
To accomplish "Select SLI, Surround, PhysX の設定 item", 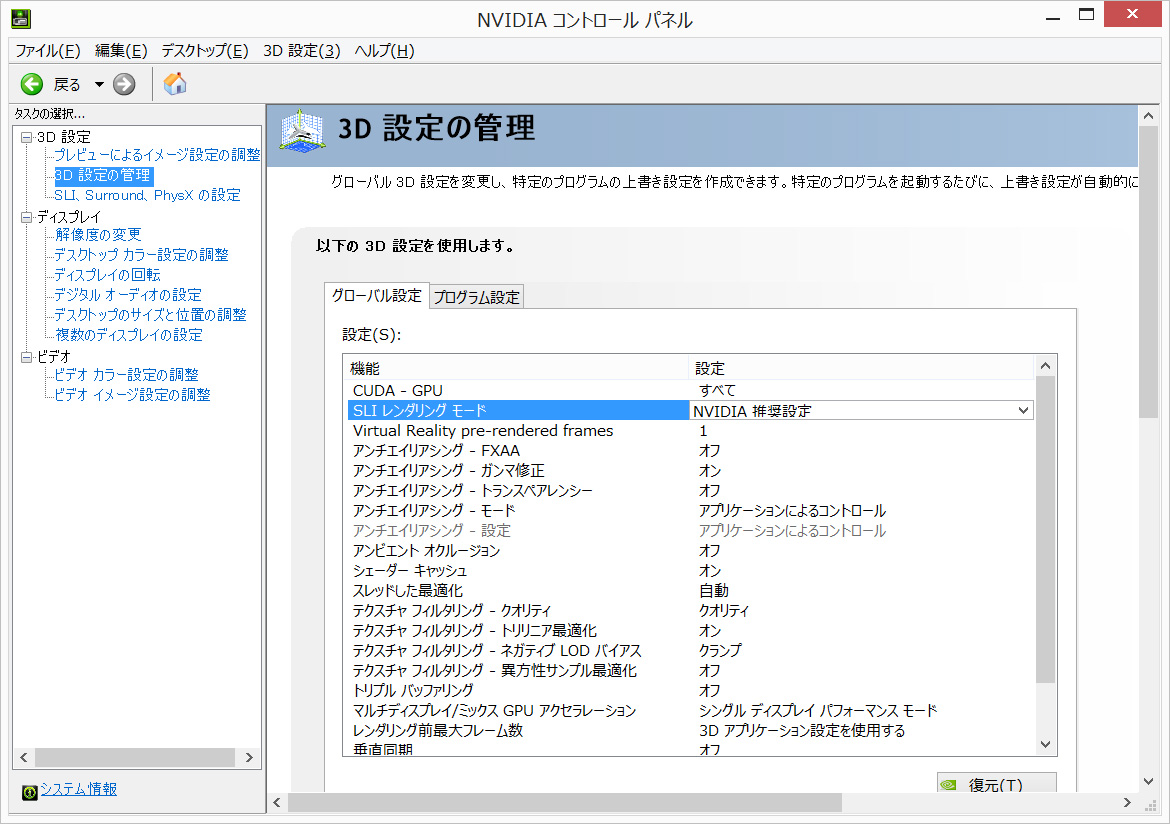I will (147, 195).
